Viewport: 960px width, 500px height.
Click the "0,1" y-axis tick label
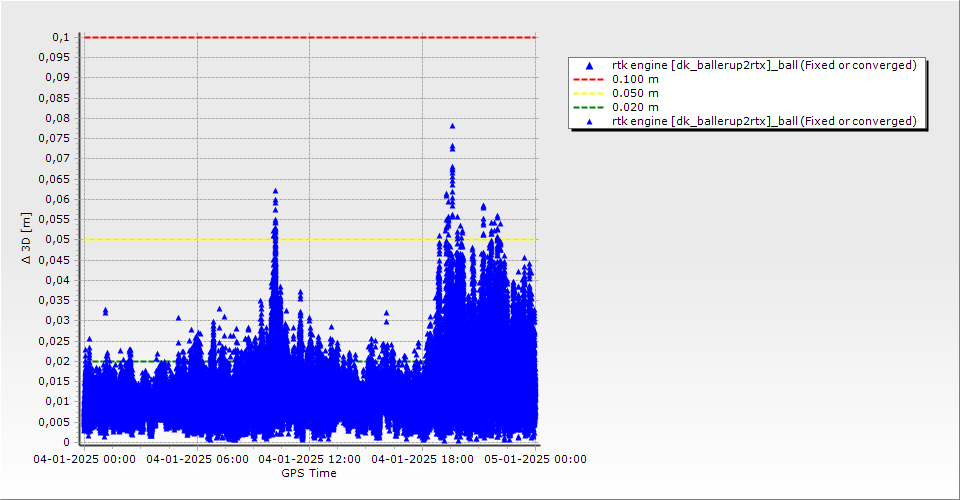pyautogui.click(x=61, y=37)
